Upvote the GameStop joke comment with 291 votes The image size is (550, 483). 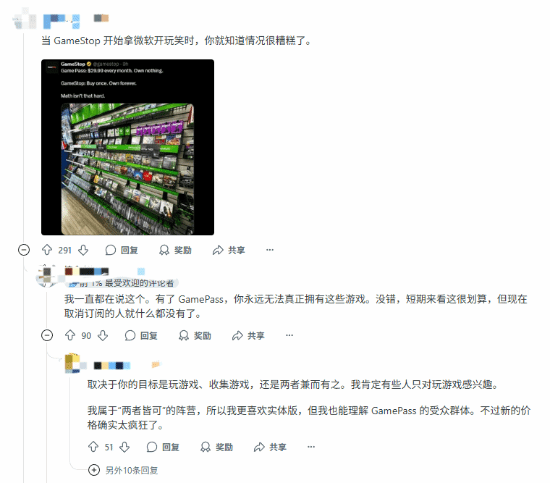(x=47, y=250)
